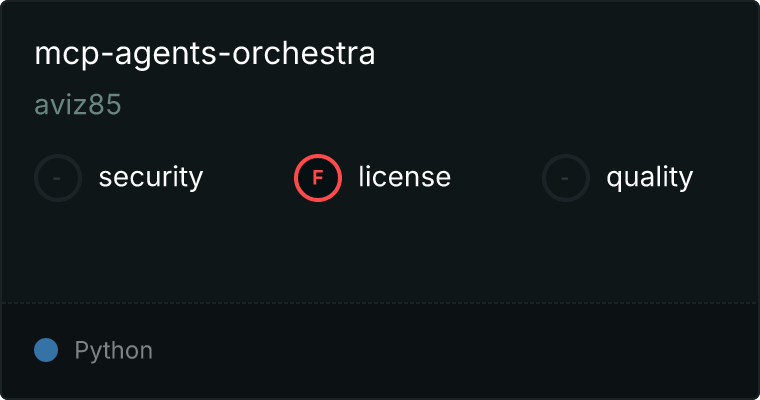The height and width of the screenshot is (400, 760).
Task: Click the blank header area right of the title
Action: [560, 54]
